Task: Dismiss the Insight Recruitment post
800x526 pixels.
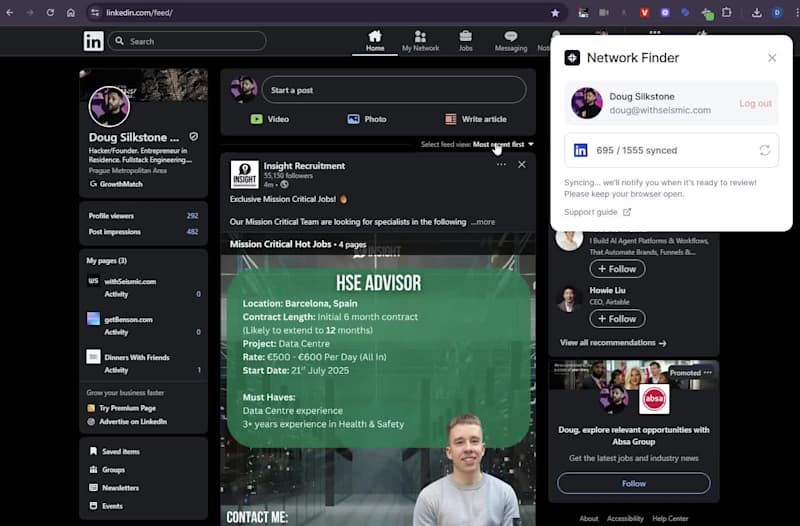Action: 521,165
